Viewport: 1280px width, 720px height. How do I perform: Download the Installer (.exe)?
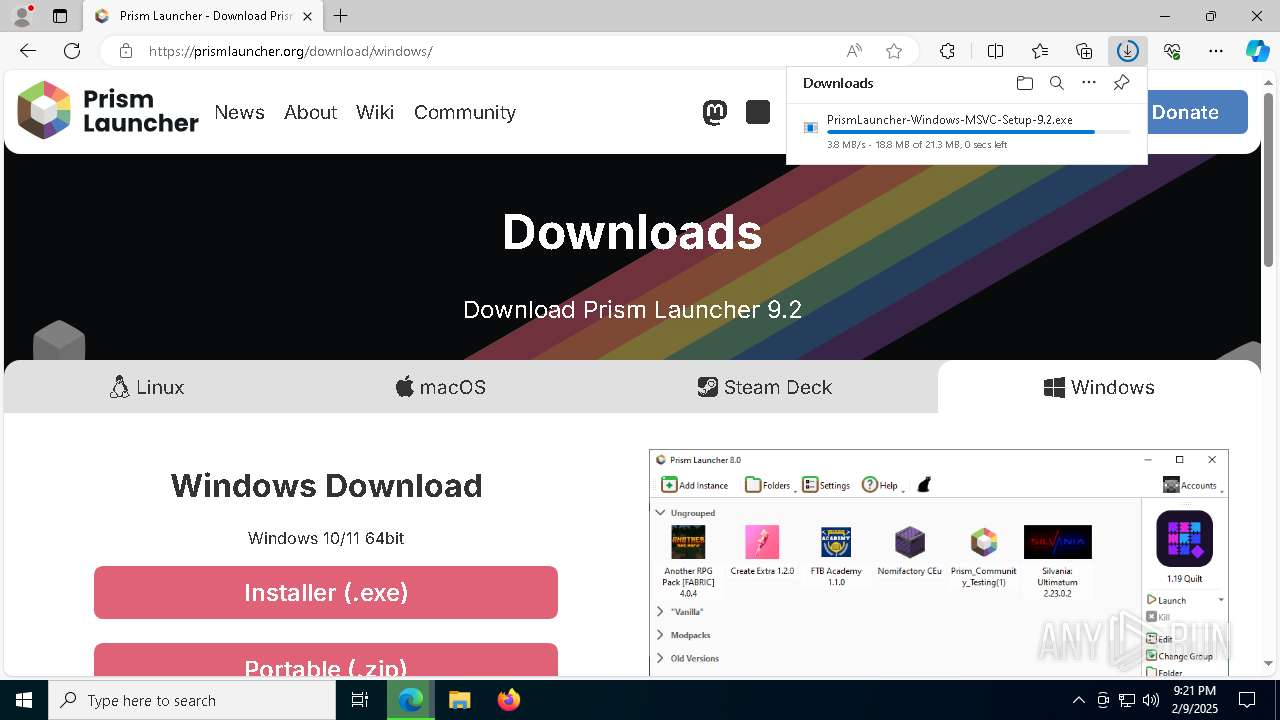326,592
